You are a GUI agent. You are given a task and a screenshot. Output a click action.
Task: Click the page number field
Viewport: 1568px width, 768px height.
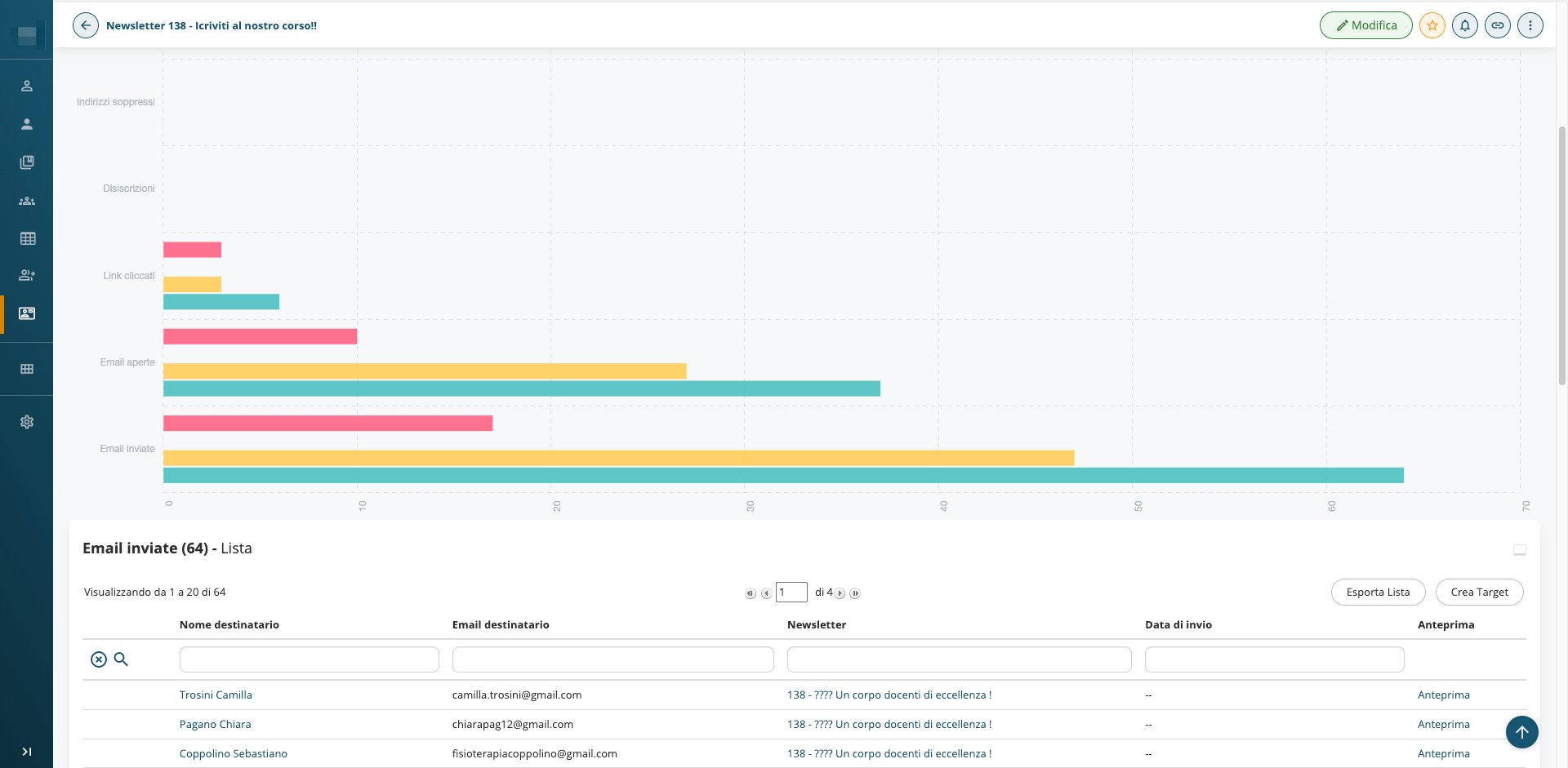[791, 592]
